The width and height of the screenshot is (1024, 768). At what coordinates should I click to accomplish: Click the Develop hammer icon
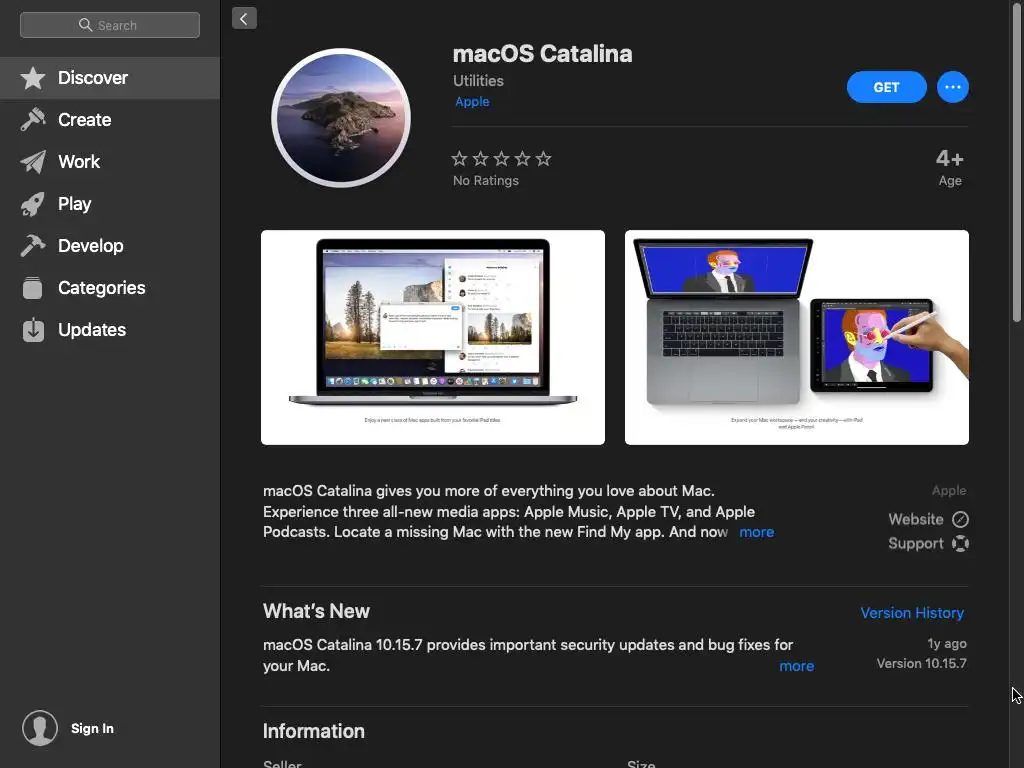pos(33,246)
